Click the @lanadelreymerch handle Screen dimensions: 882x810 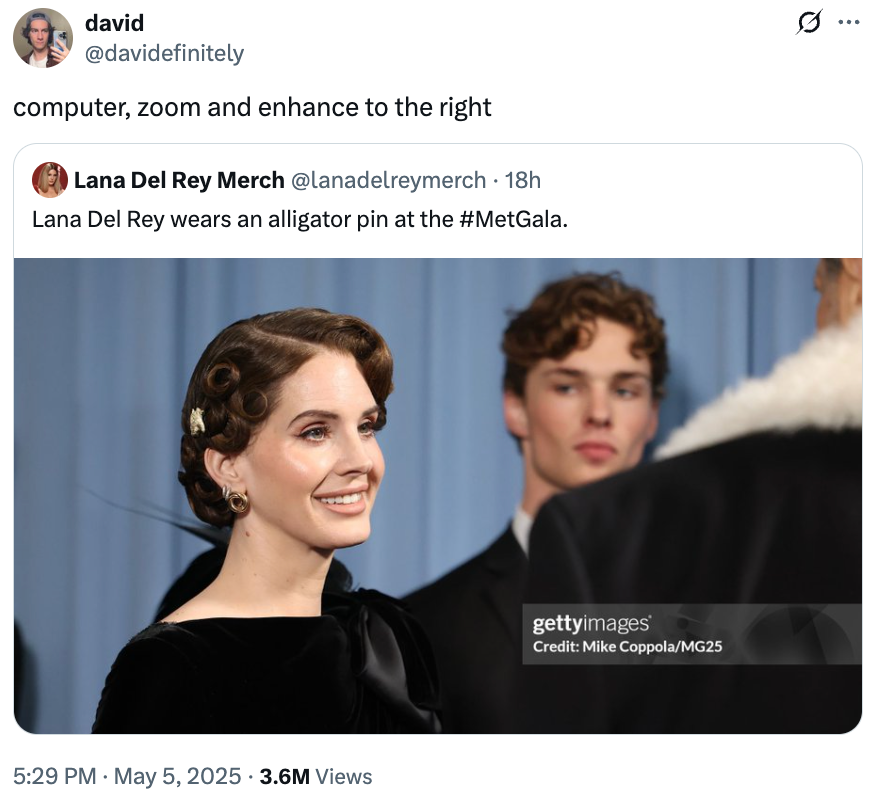click(388, 180)
